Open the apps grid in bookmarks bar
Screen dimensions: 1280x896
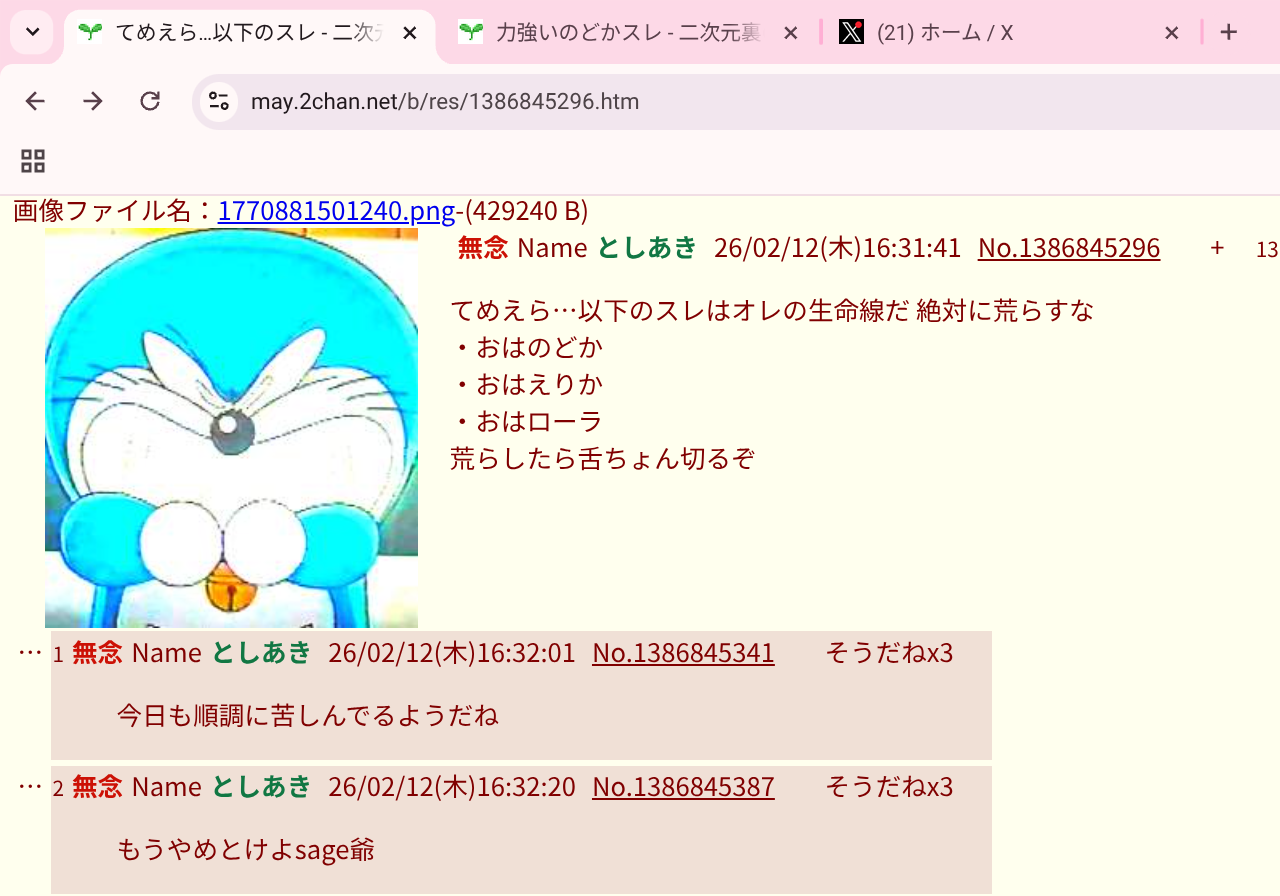(x=33, y=161)
